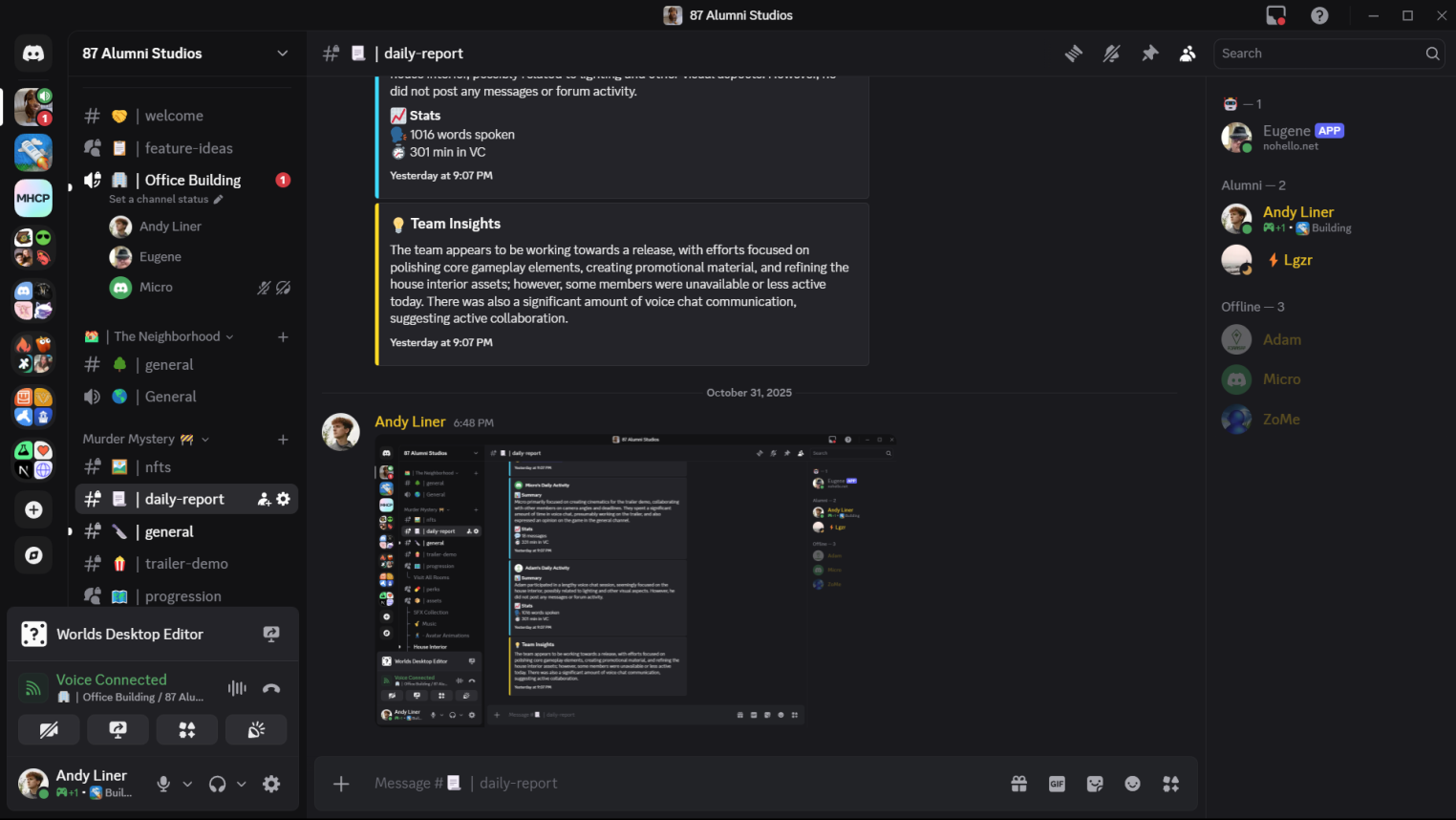Open General voice channel with globe

point(186,397)
